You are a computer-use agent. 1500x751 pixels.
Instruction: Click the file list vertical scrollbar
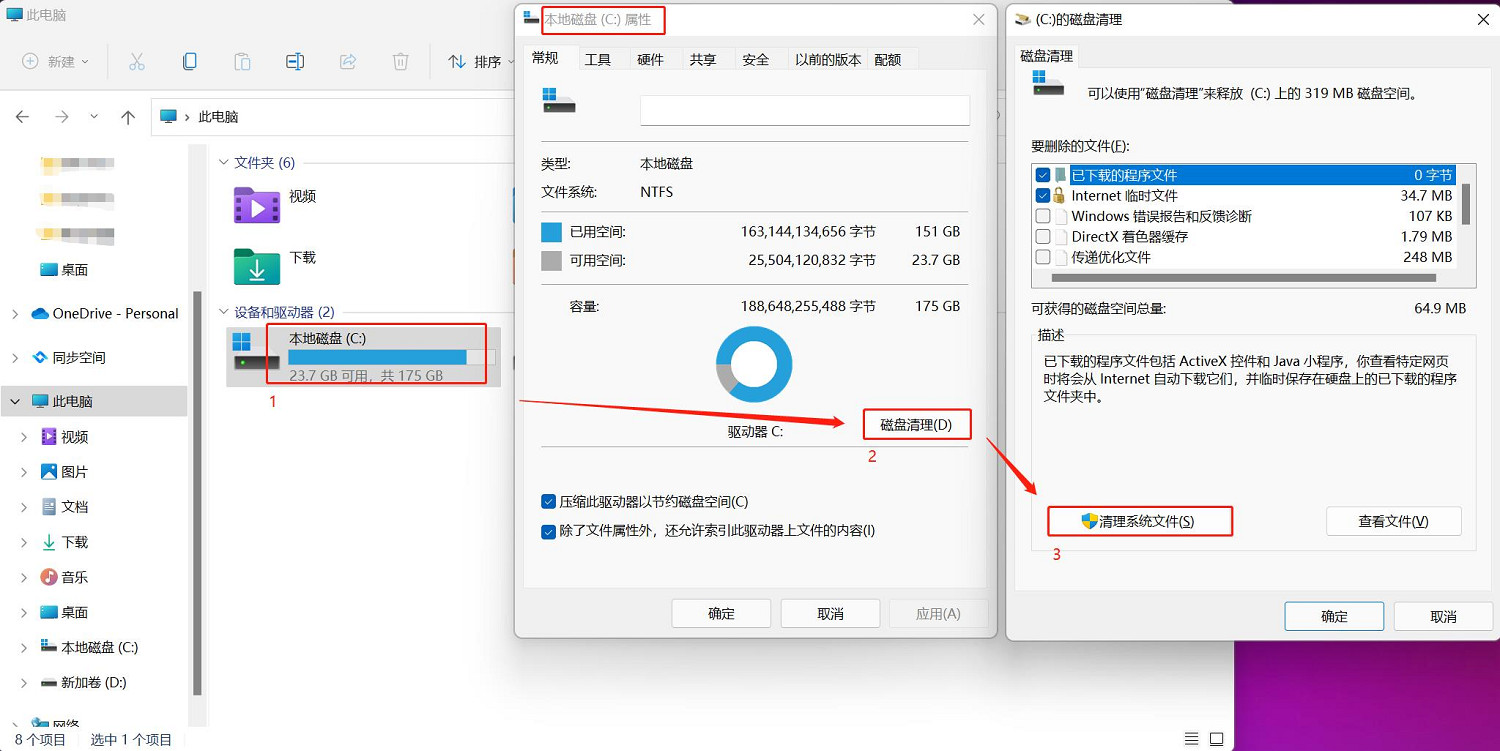coord(1466,205)
